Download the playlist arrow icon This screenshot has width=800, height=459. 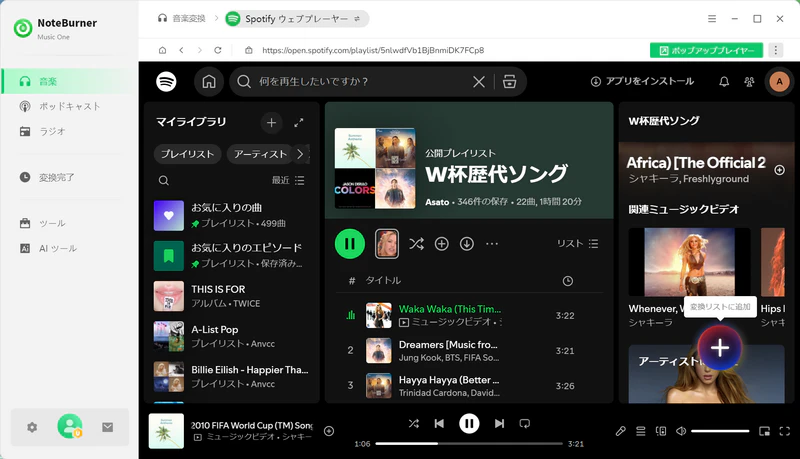[467, 244]
